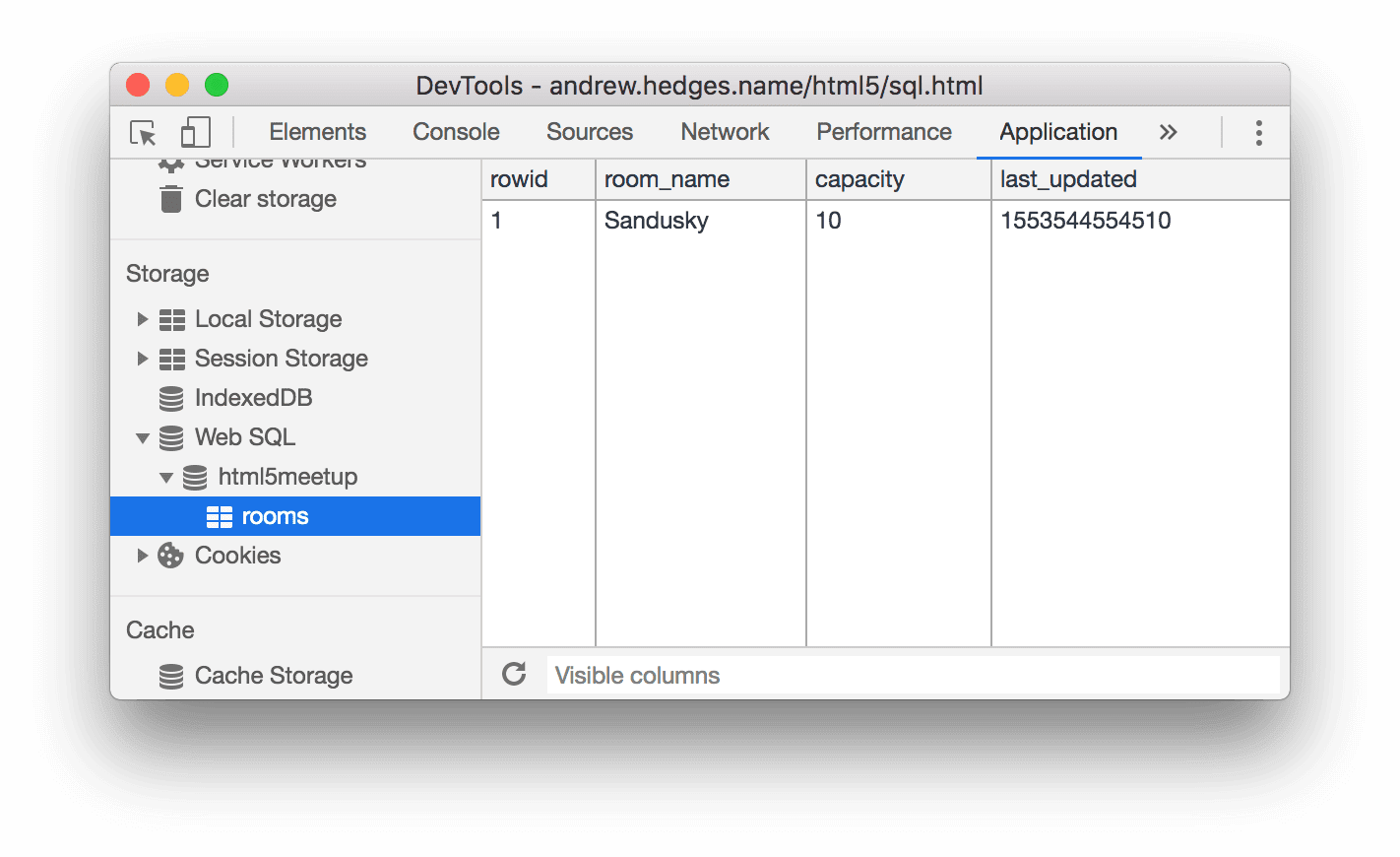Switch to the Console tab
1400x857 pixels.
point(455,131)
